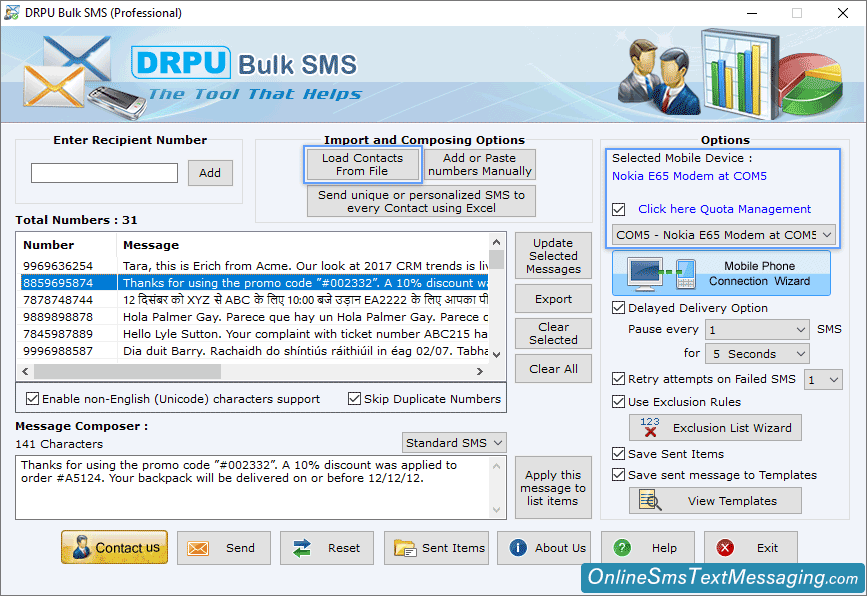This screenshot has height=596, width=867.
Task: Click Clear All button
Action: (553, 369)
